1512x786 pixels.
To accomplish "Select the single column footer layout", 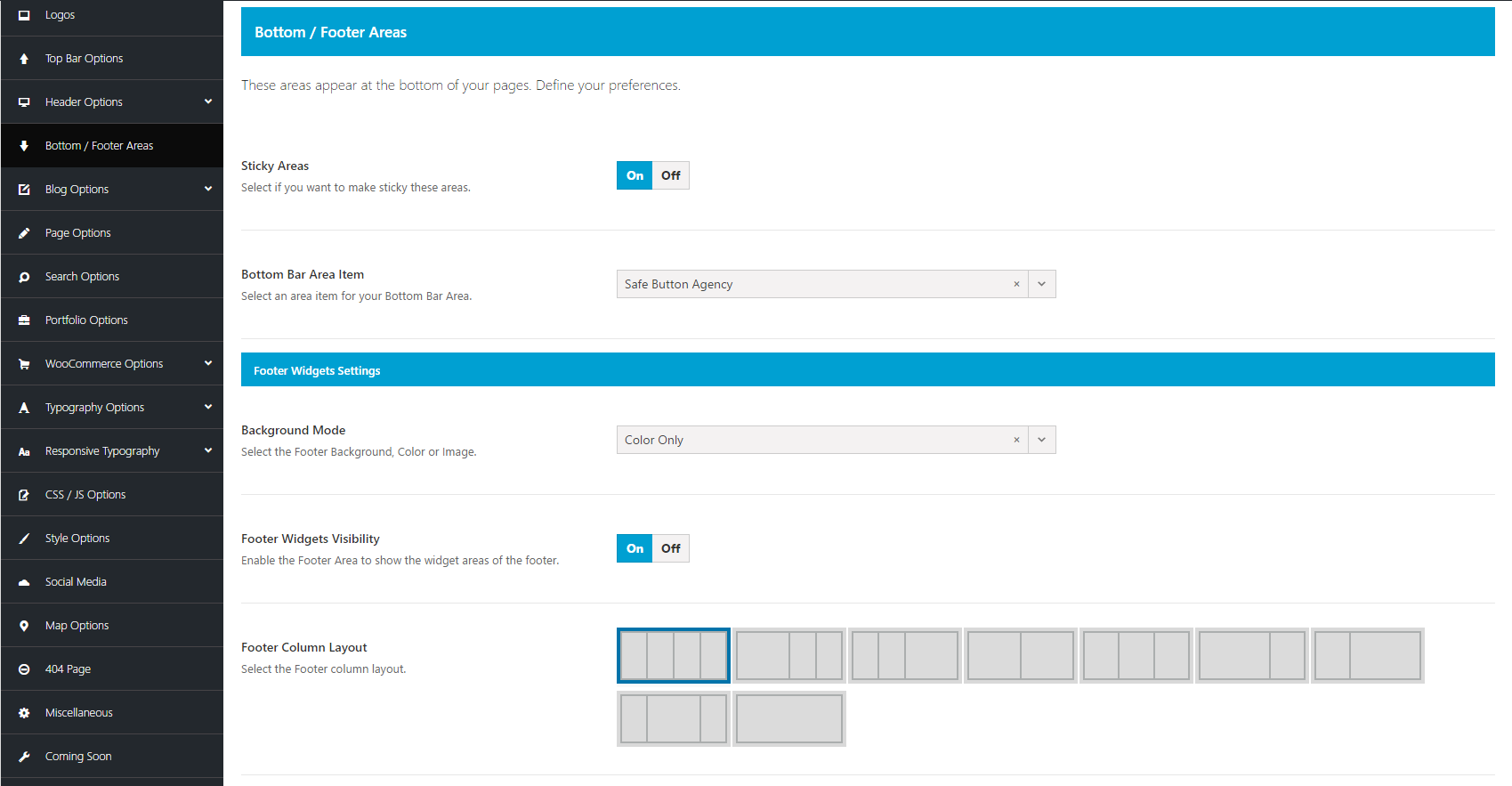I will pos(789,719).
